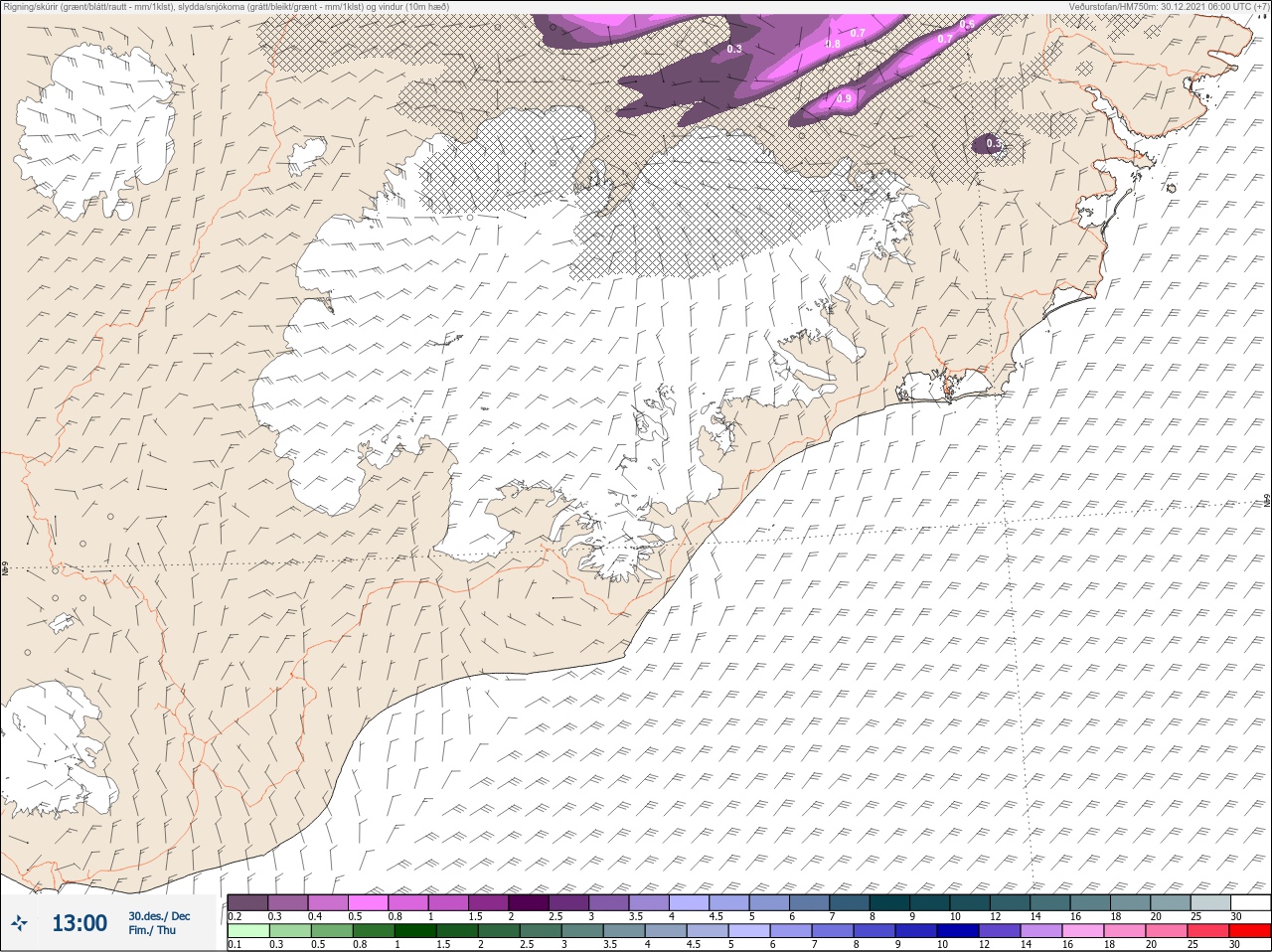Click the date label 30.des./ Dec
Viewport: 1272px width, 952px height.
click(159, 916)
